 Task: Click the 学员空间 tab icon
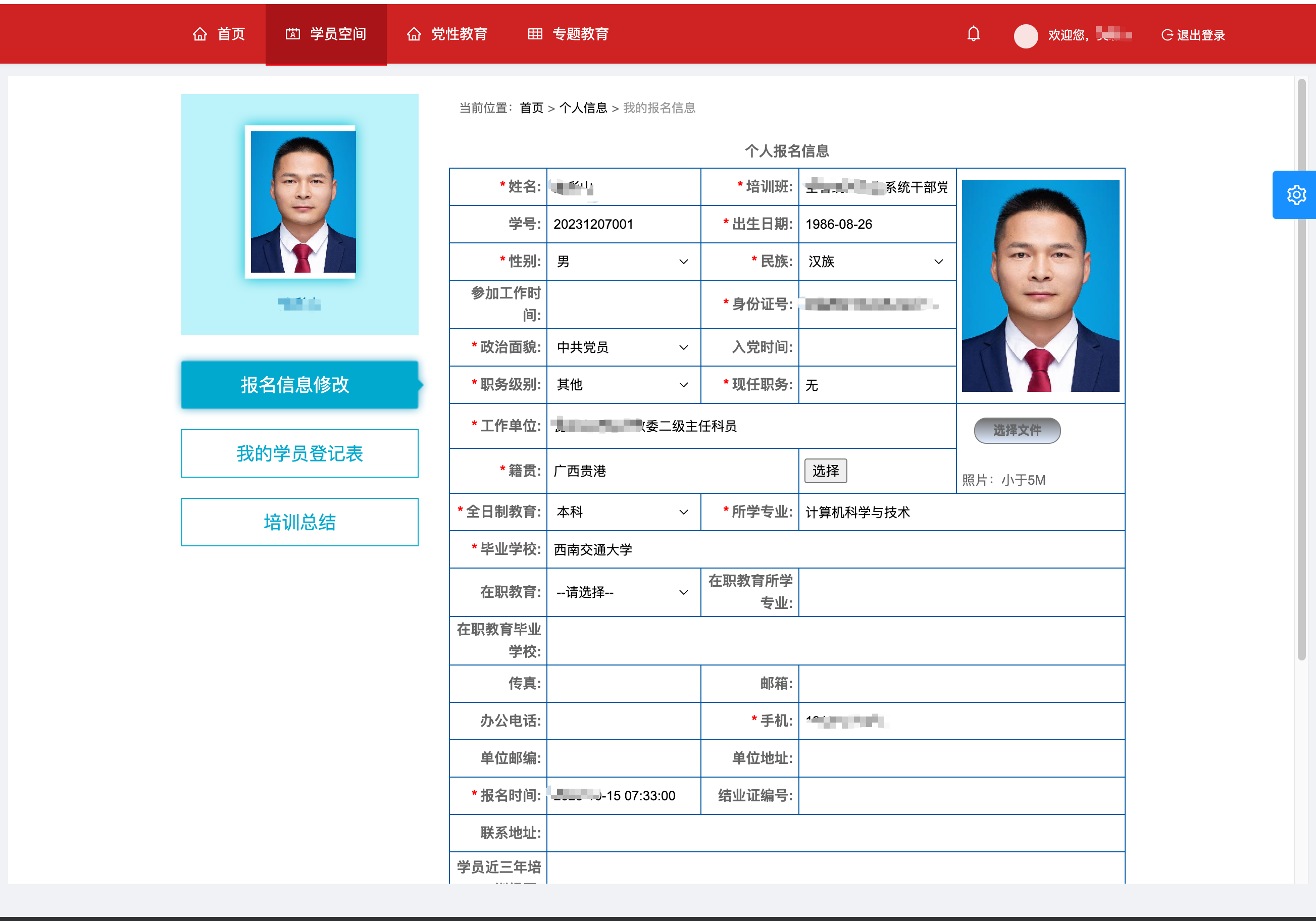(x=292, y=34)
